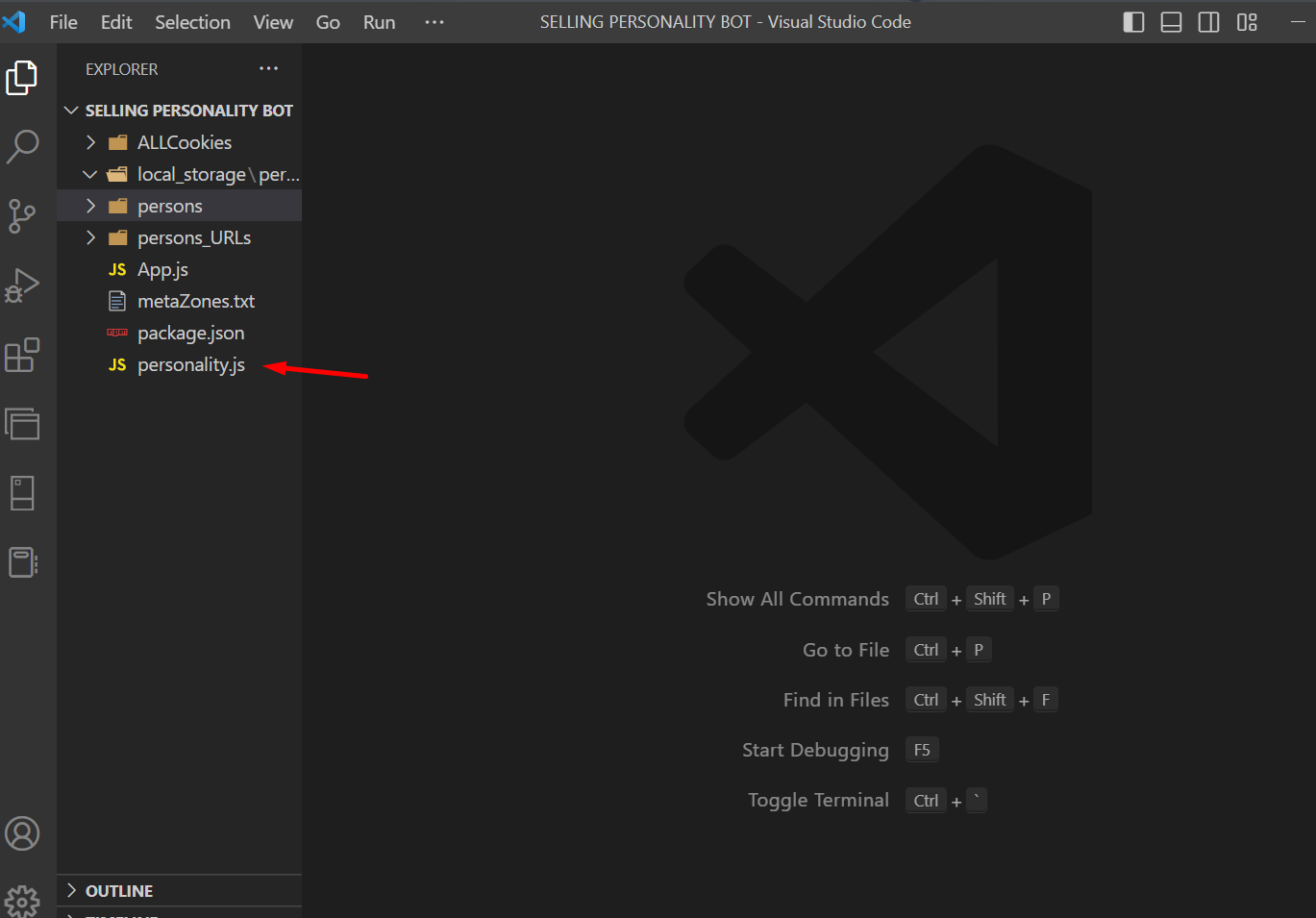Open the Source Control view
The width and height of the screenshot is (1316, 918).
tap(23, 216)
